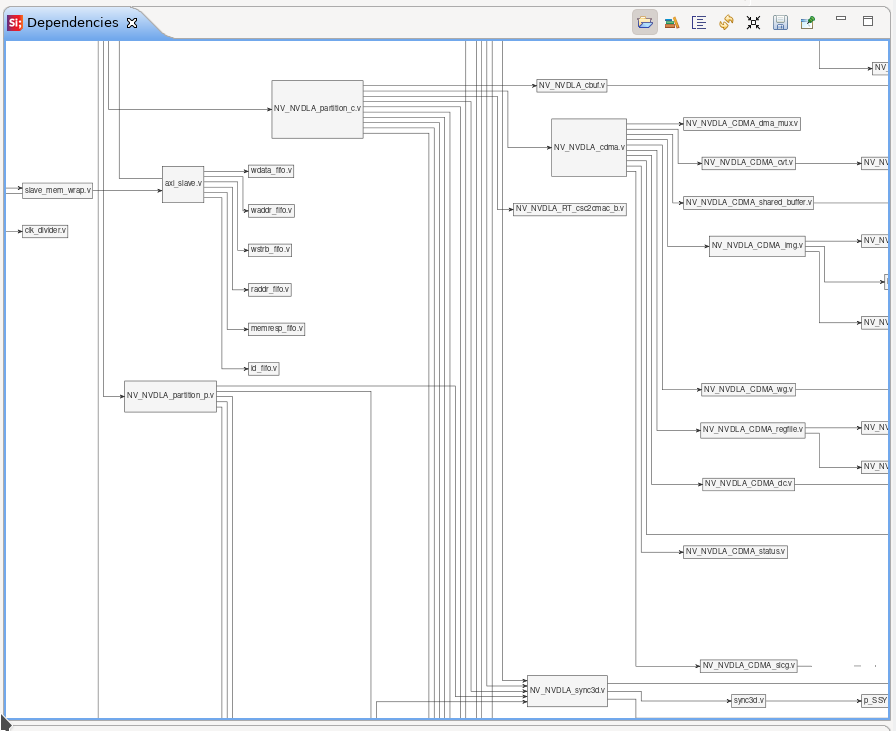Viewport: 896px width, 731px height.
Task: Click the library stack icon in the toolbar
Action: [x=672, y=21]
